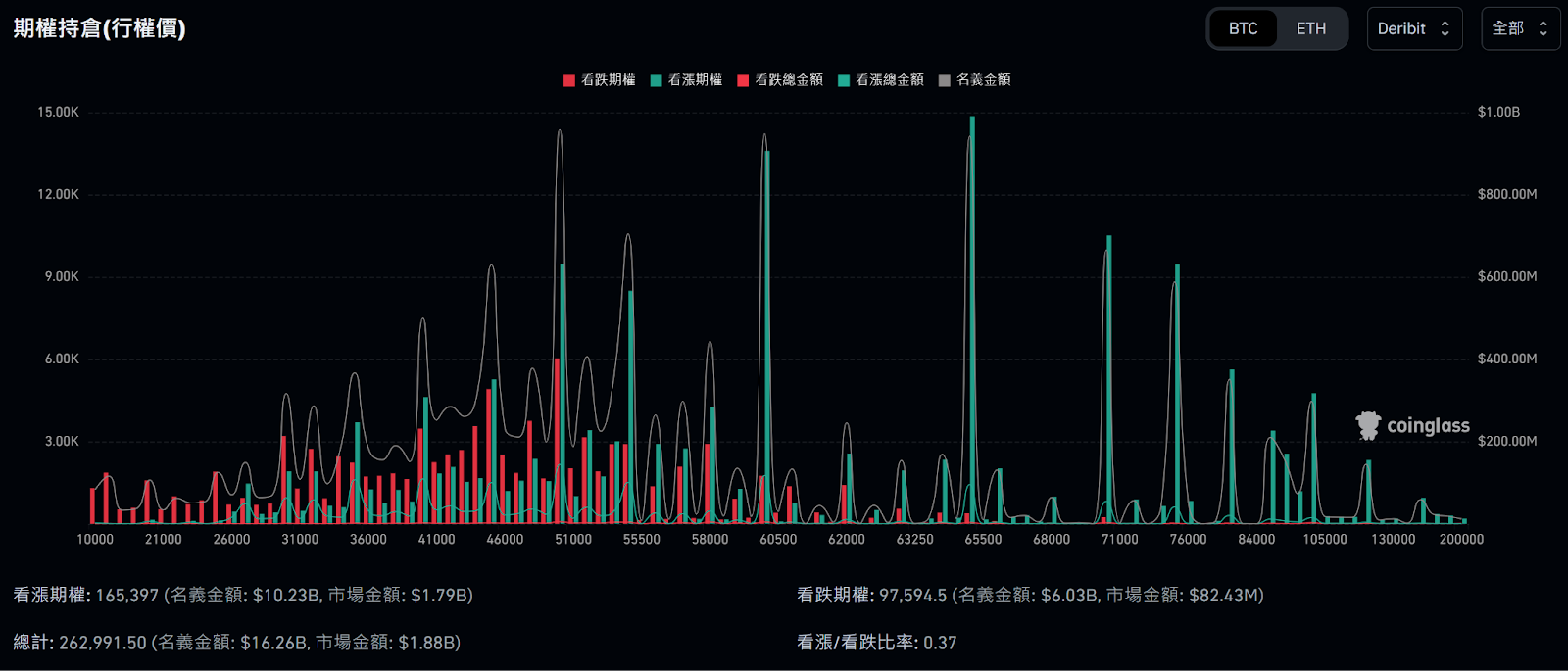Click the tall green bar near strike 50000
This screenshot has width=1568, height=671.
[563, 393]
